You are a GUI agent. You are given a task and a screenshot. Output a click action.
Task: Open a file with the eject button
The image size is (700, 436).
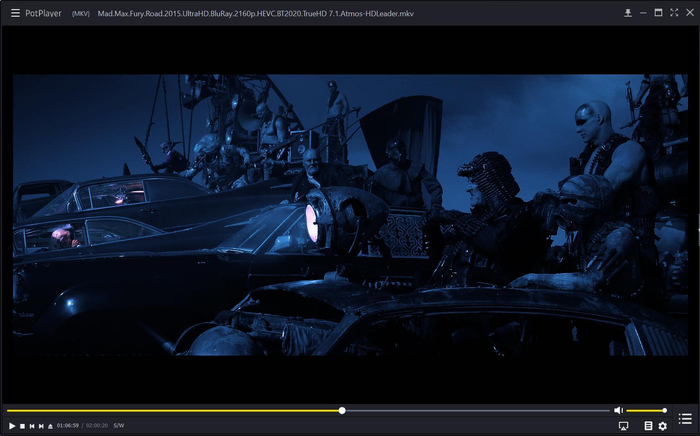[x=50, y=426]
